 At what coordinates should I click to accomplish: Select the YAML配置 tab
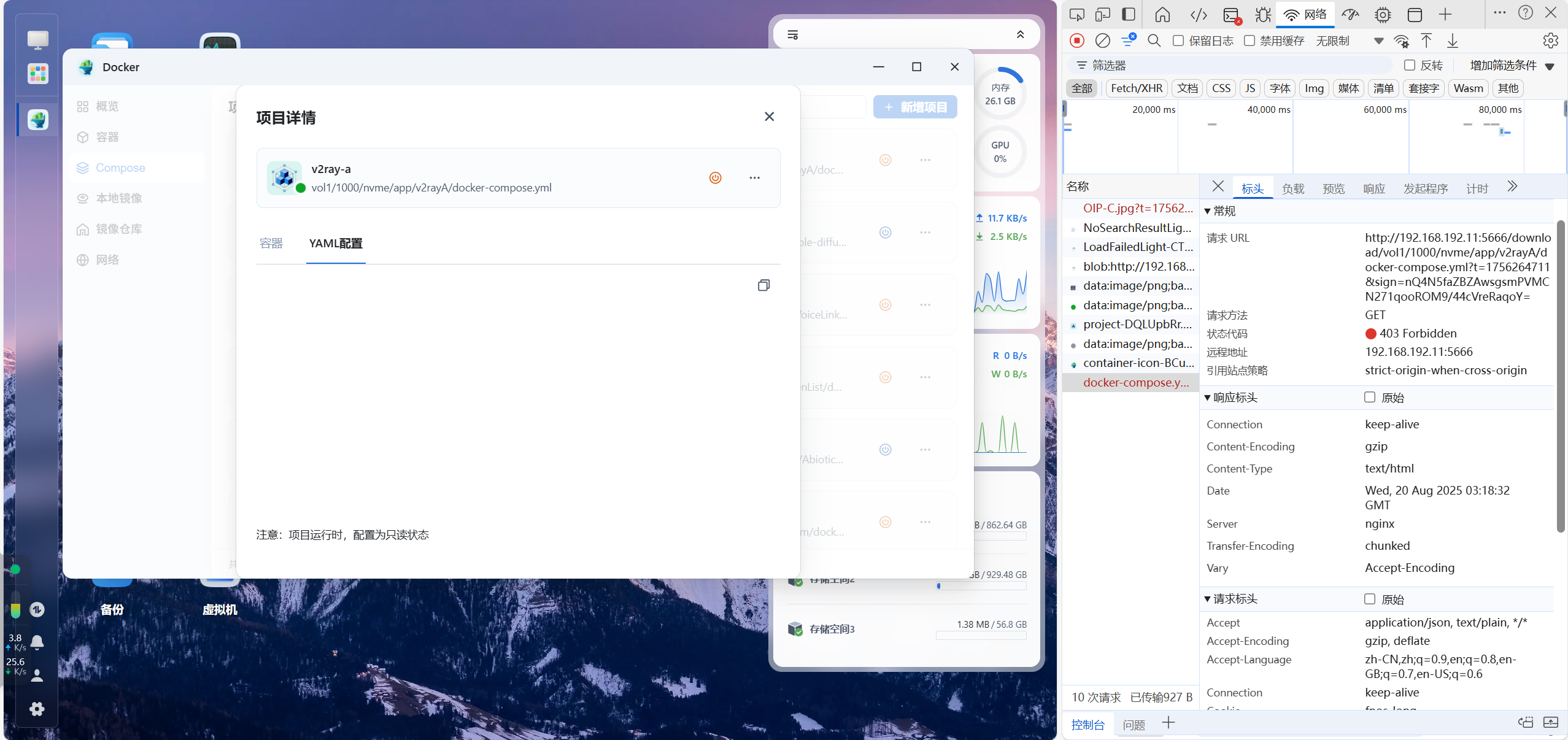pos(336,244)
